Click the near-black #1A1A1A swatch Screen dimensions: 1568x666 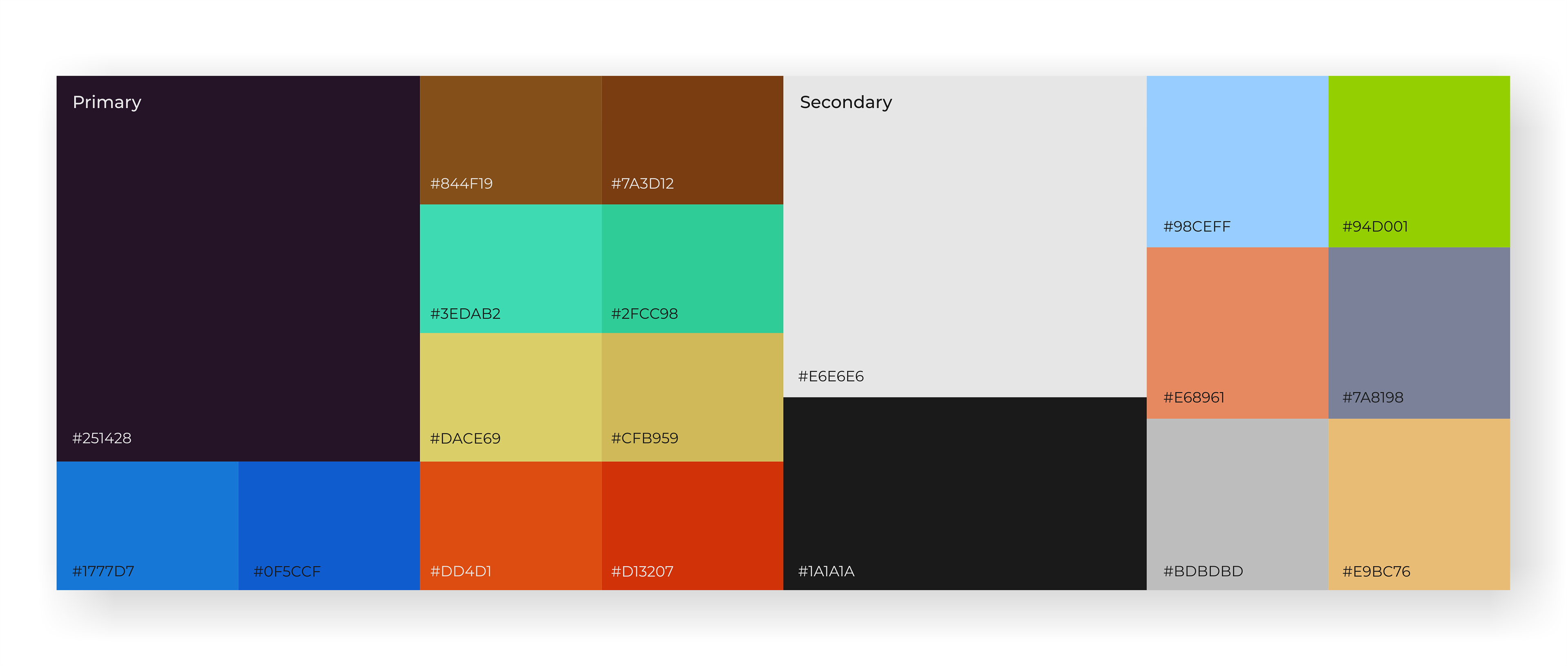(x=965, y=494)
